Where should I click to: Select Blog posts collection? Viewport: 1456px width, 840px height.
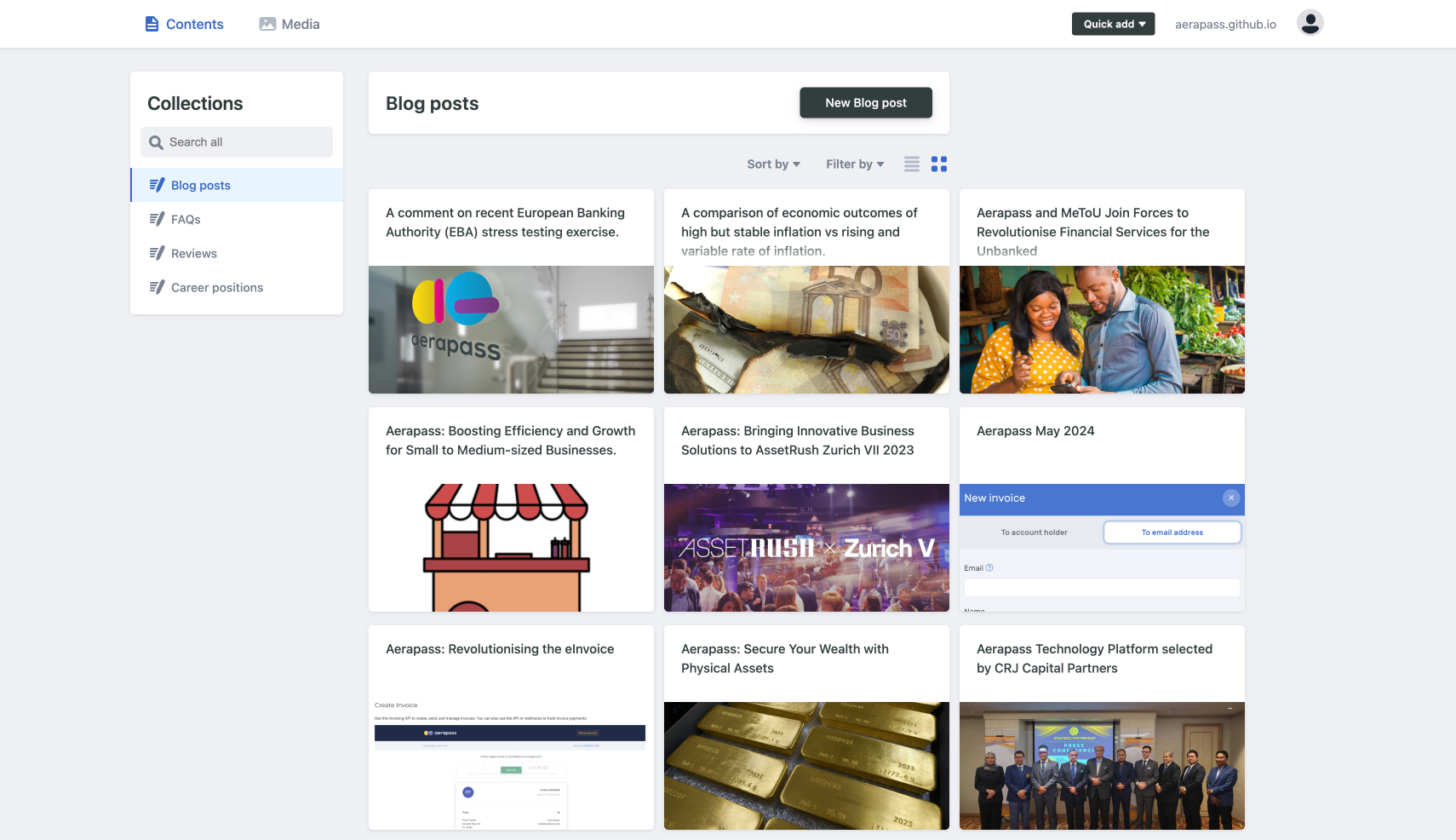tap(237, 185)
